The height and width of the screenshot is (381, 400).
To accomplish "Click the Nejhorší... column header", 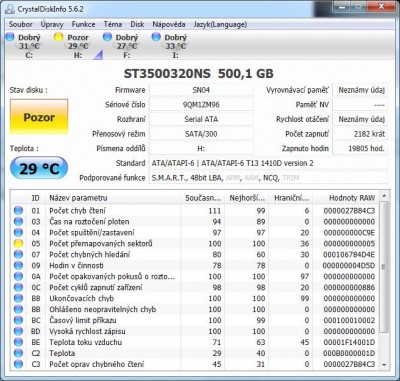I will pos(247,198).
